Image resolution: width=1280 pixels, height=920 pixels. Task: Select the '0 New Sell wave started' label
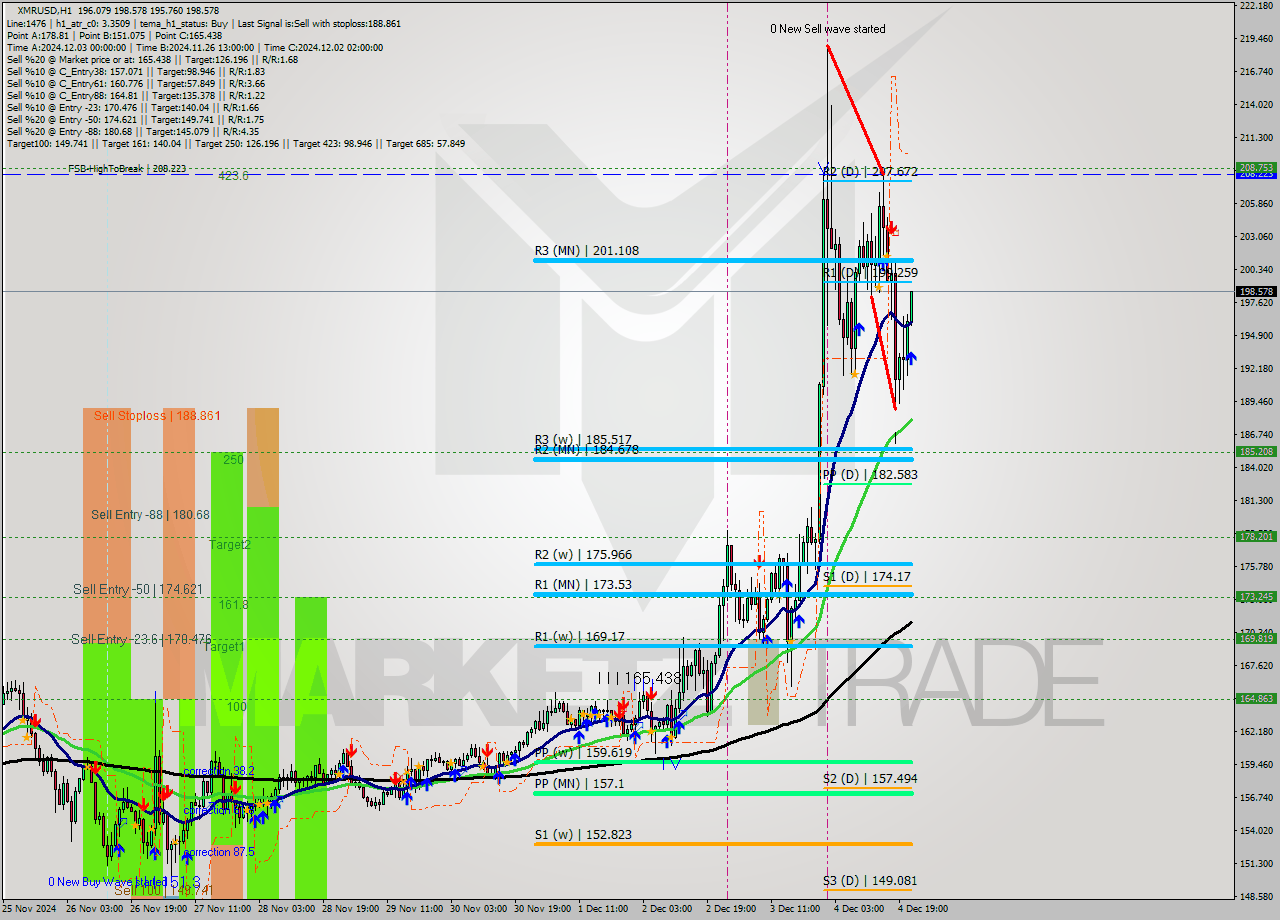coord(827,29)
